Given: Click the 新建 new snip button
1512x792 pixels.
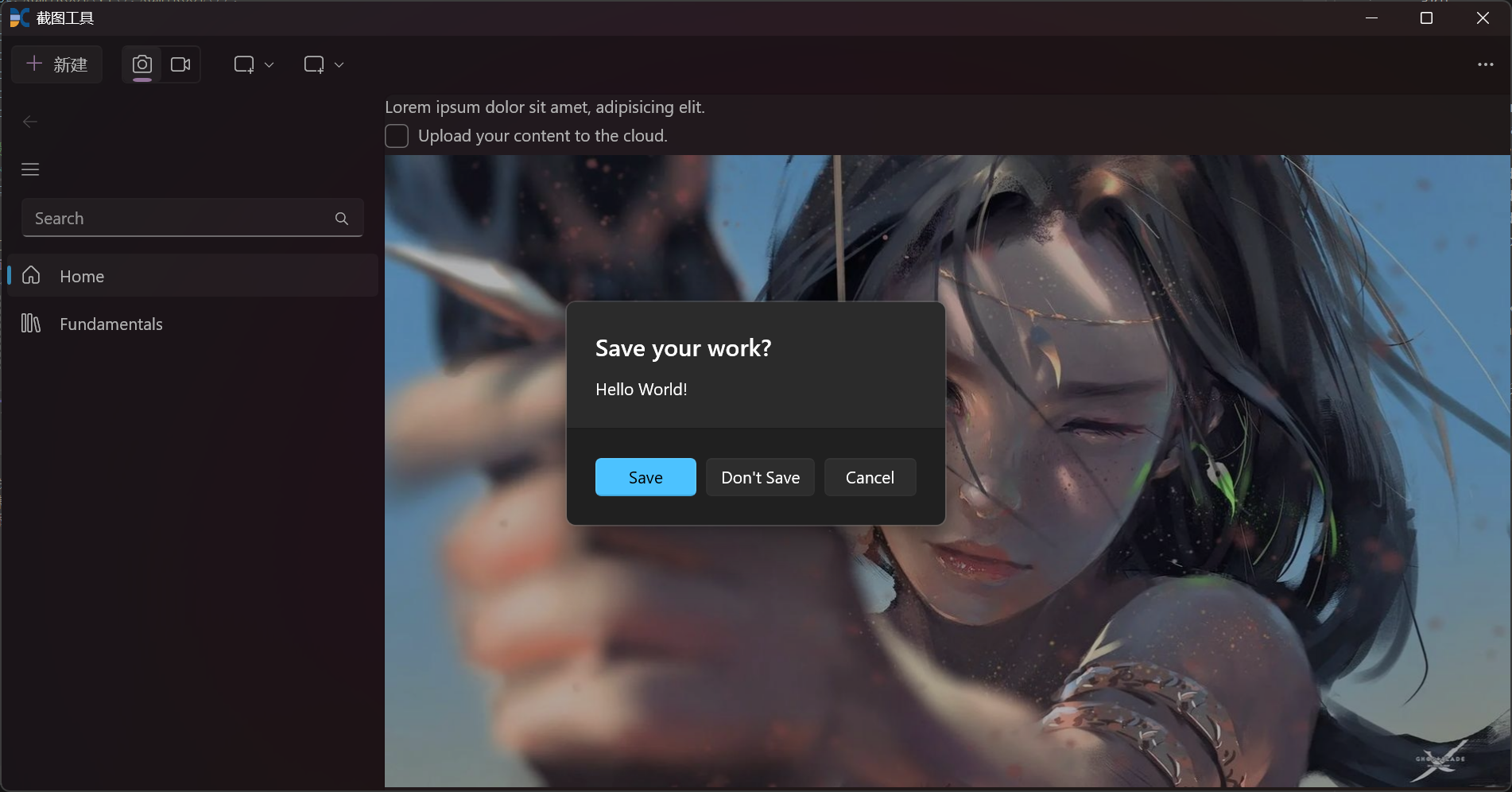Looking at the screenshot, I should [x=57, y=64].
